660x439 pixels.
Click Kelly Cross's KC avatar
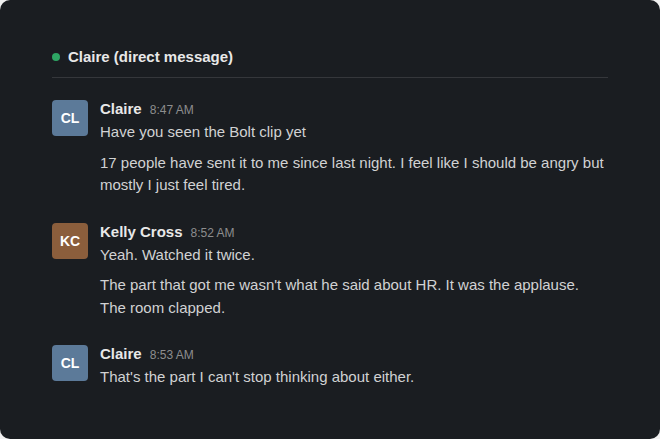[70, 241]
